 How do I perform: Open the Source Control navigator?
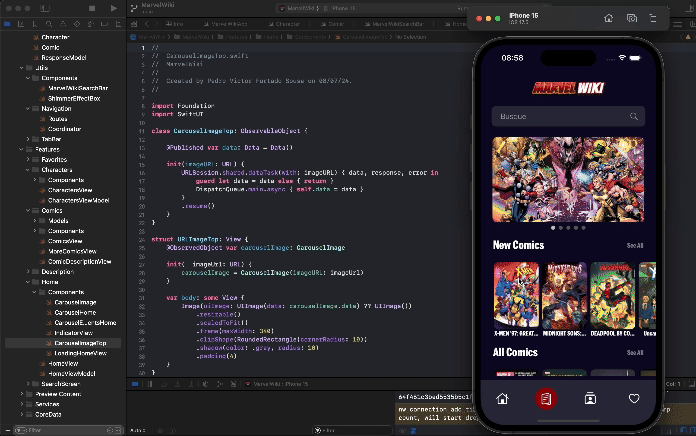(21, 24)
